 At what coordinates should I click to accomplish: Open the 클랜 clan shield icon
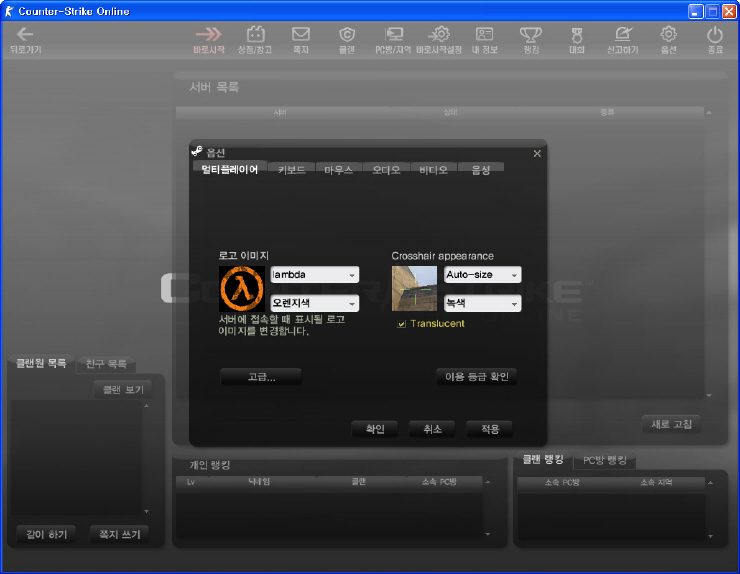(x=347, y=34)
